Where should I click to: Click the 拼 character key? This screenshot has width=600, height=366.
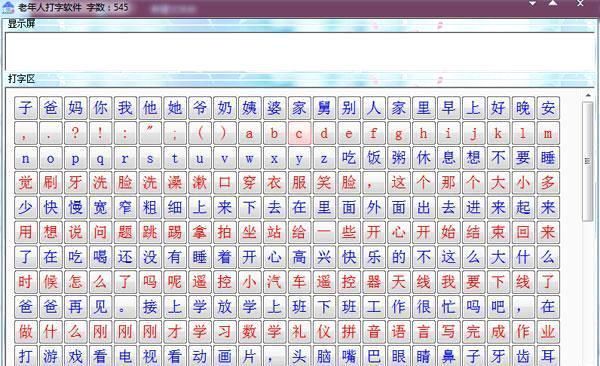pyautogui.click(x=349, y=332)
